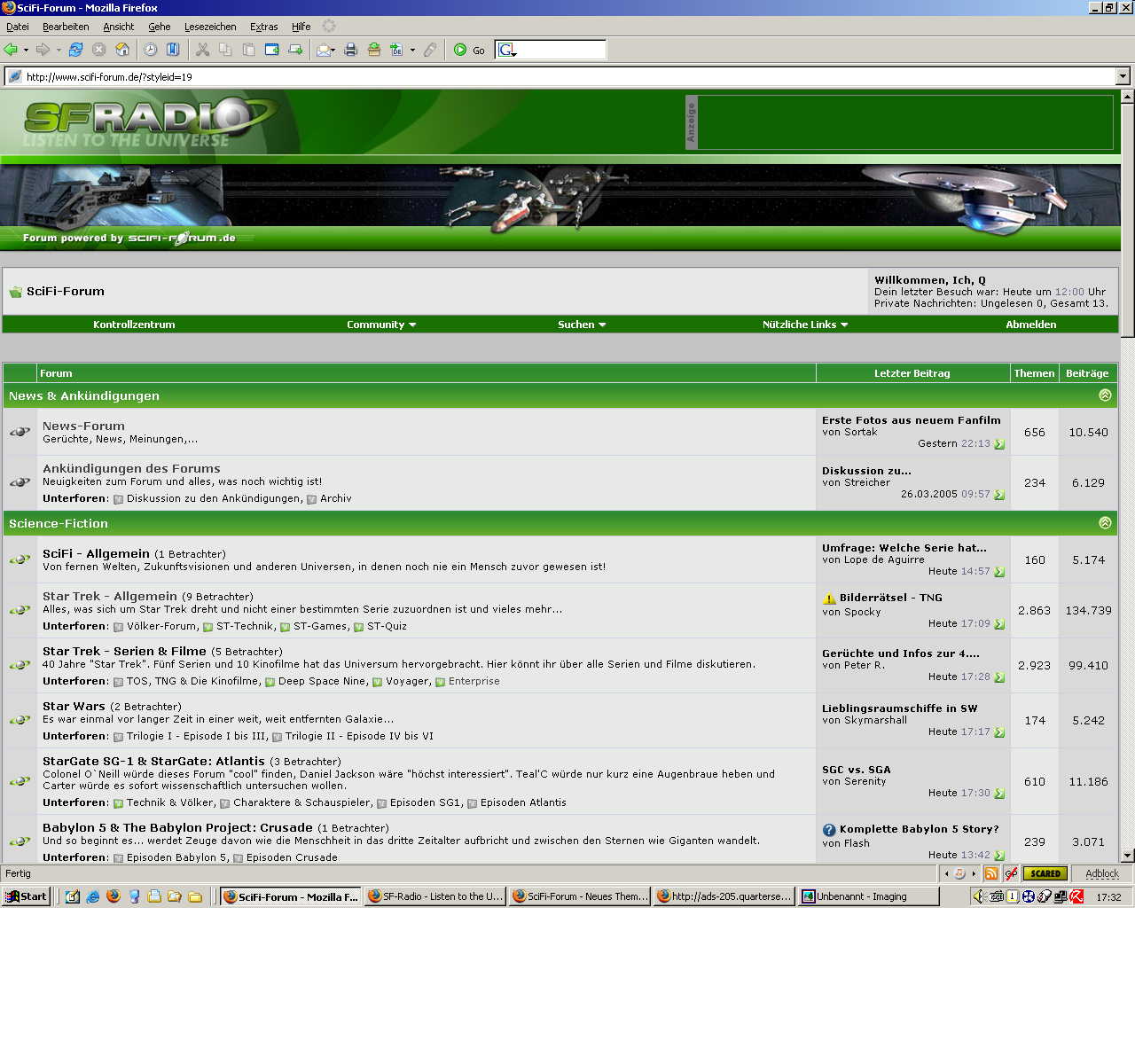1135x1064 pixels.
Task: Open the History clock icon
Action: tap(151, 50)
